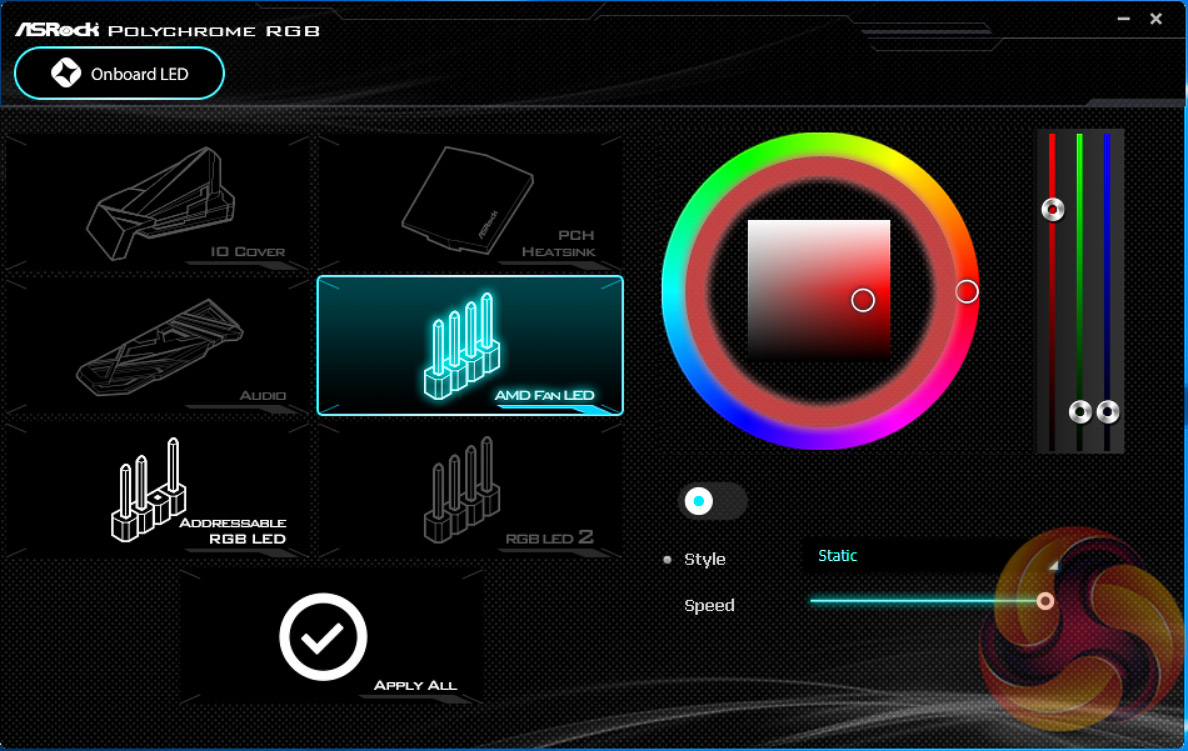Click the saturation square picker handle

click(863, 300)
